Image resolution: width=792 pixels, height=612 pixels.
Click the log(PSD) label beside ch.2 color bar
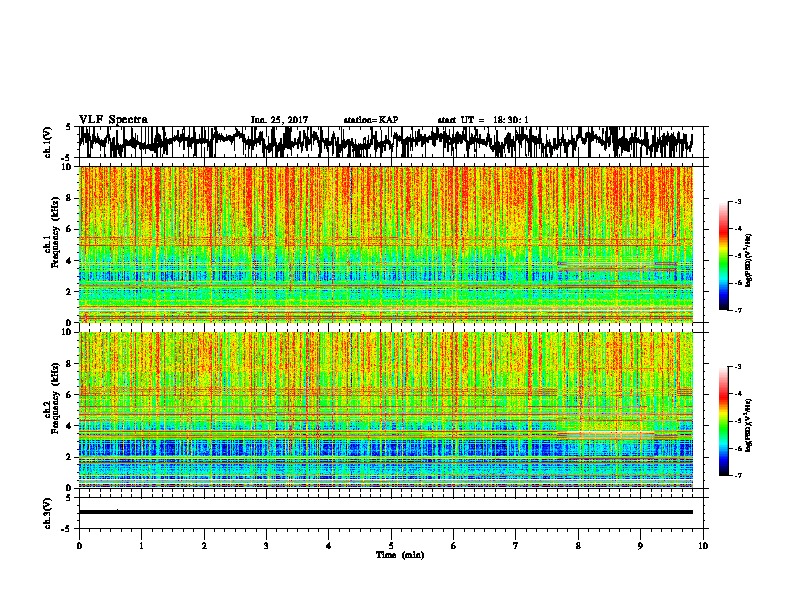click(x=749, y=425)
